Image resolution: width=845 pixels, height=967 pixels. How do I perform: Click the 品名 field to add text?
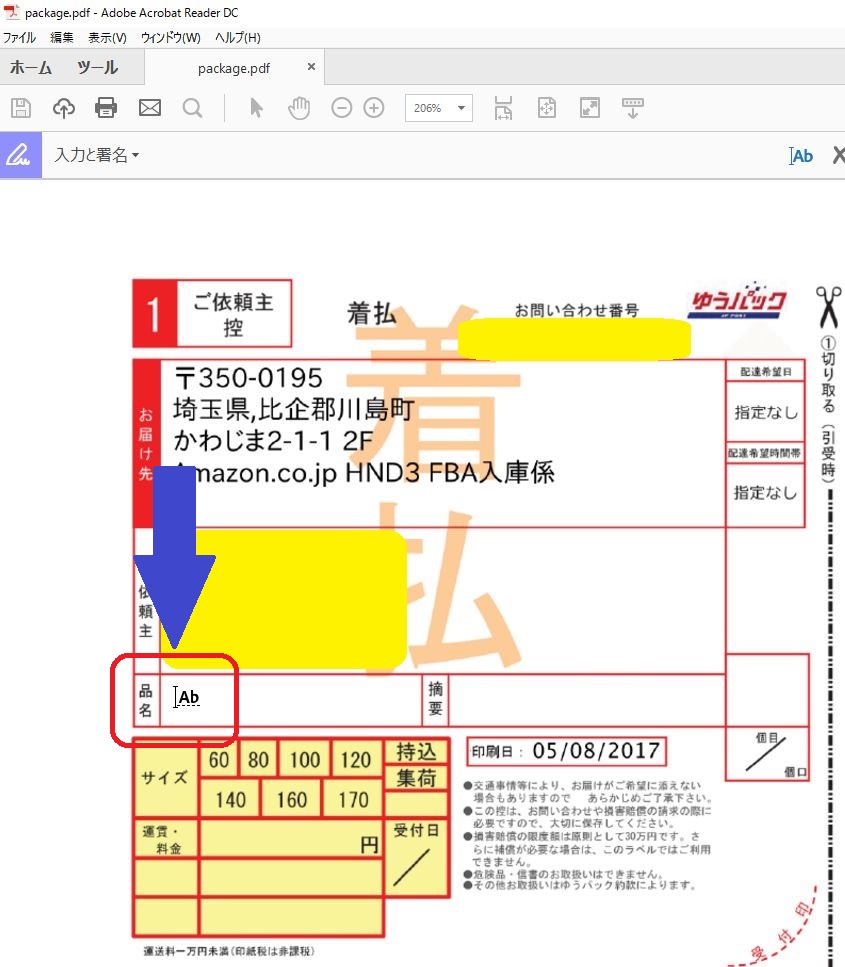point(291,700)
